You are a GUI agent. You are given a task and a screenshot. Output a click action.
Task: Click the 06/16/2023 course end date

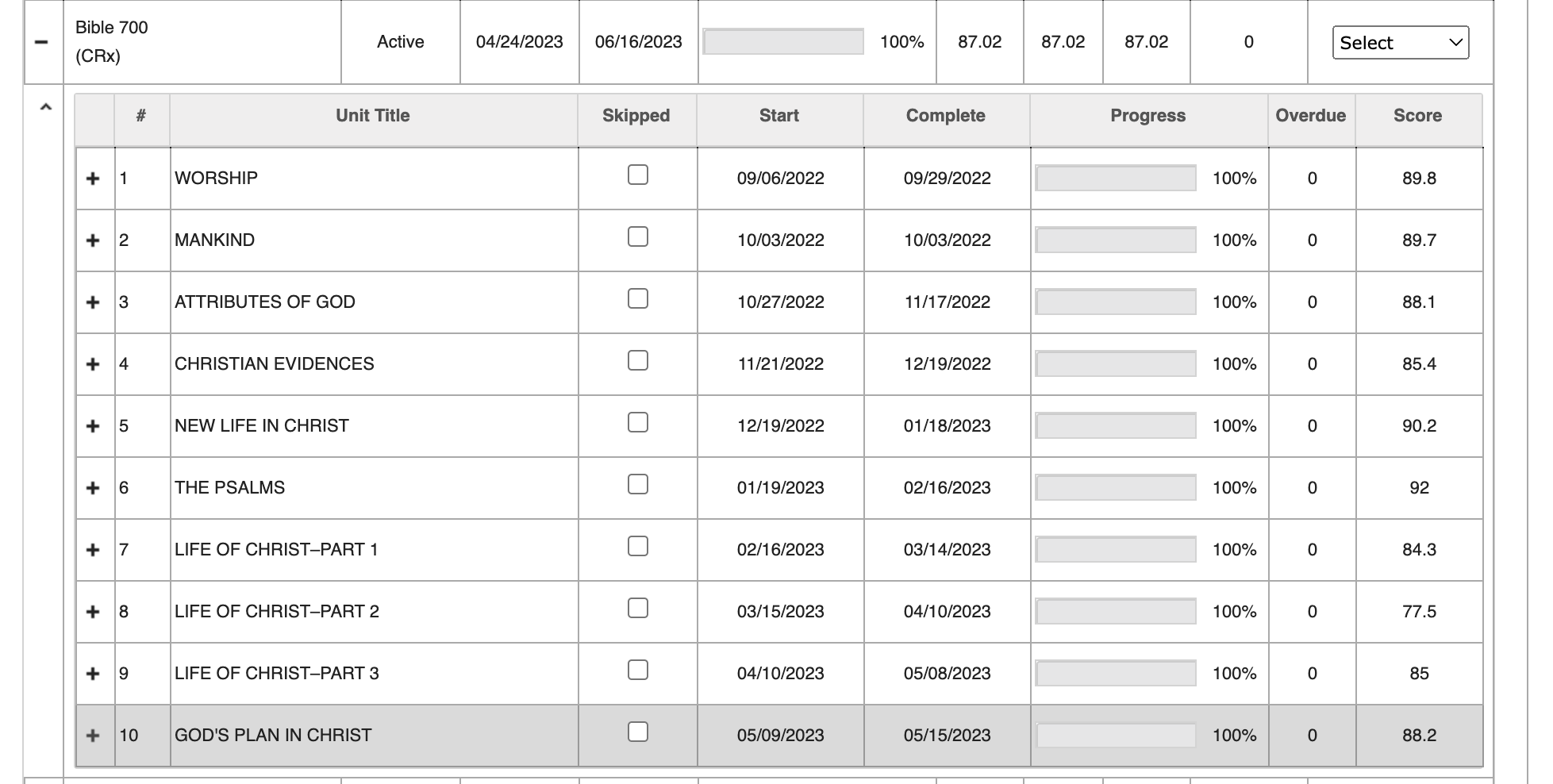pos(639,42)
